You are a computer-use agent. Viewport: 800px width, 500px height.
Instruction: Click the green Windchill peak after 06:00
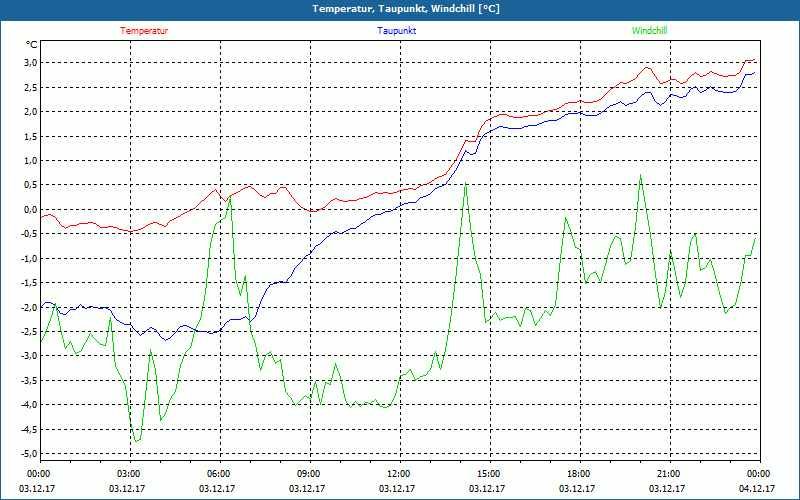[230, 196]
